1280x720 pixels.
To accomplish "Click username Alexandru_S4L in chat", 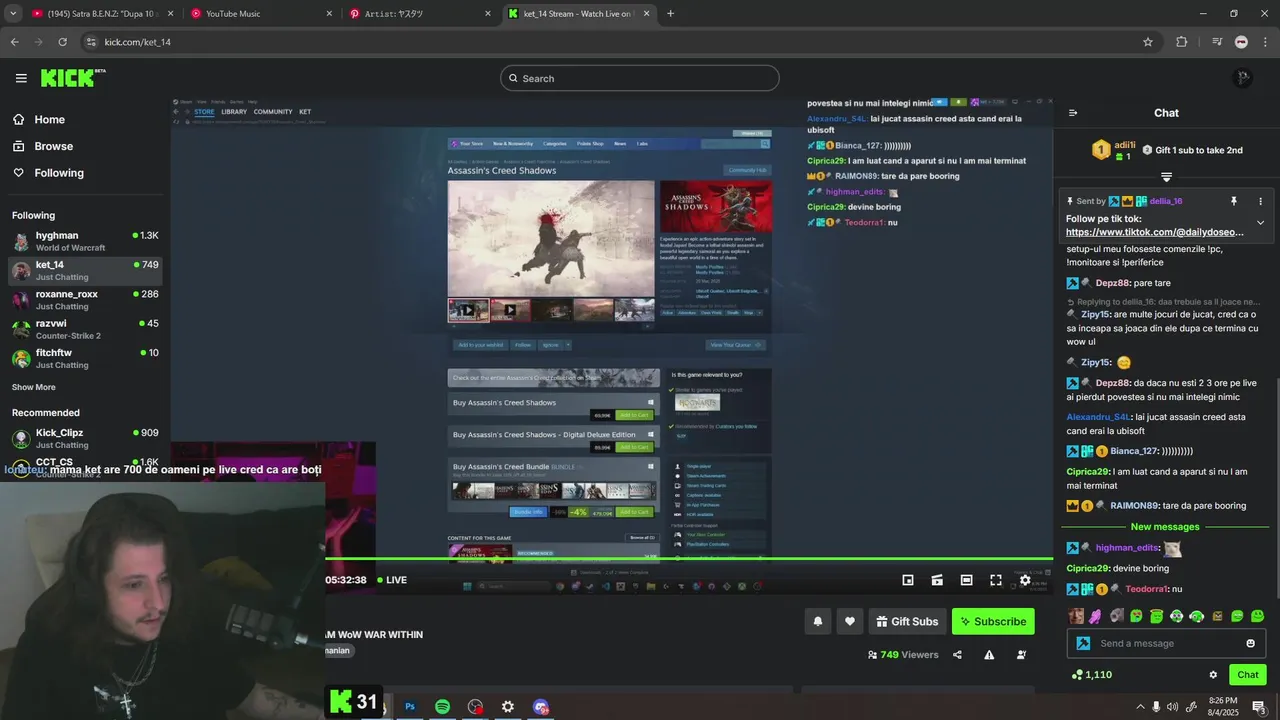I will coord(1098,417).
